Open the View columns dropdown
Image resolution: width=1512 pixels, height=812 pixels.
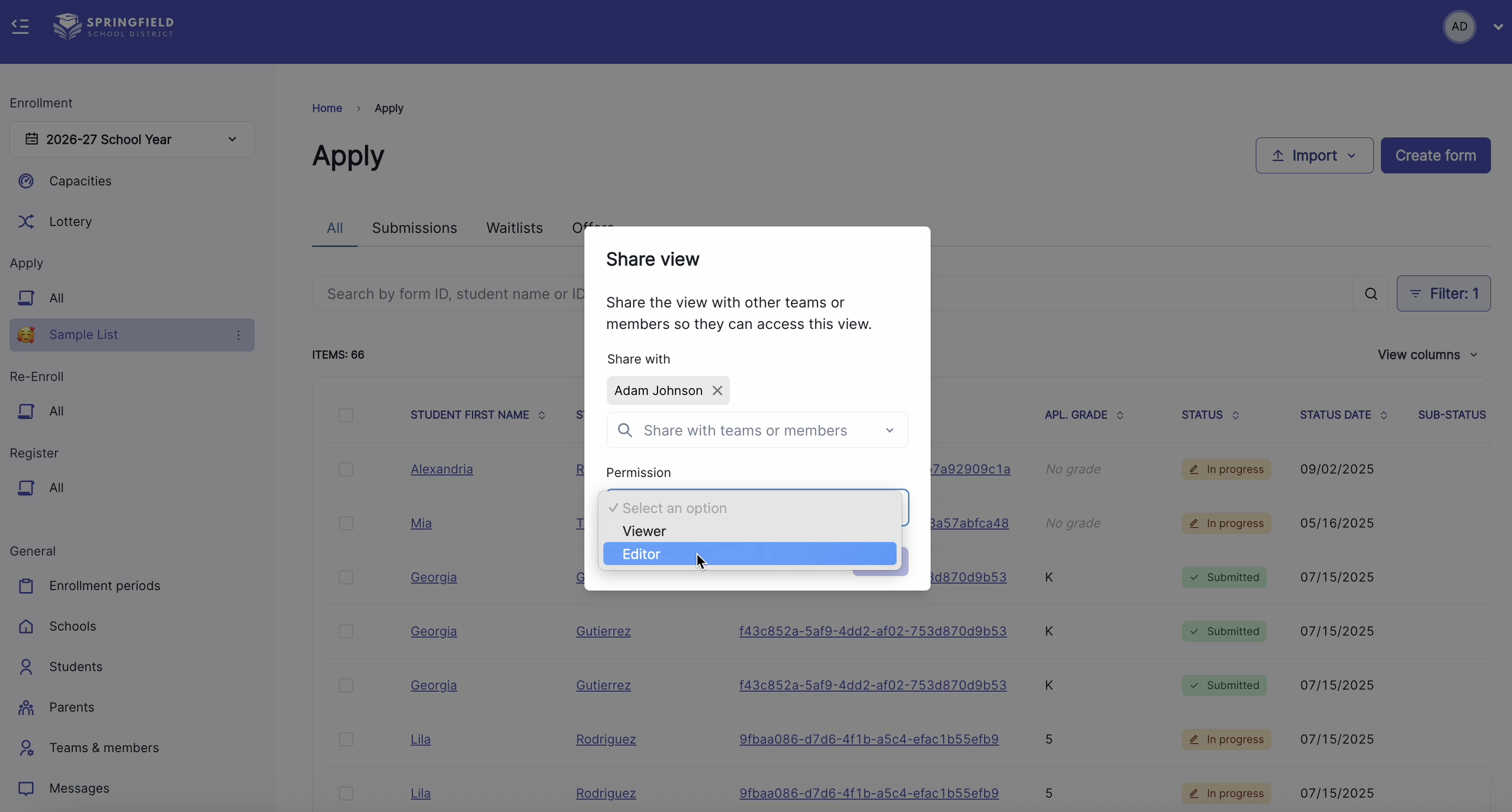(1427, 355)
